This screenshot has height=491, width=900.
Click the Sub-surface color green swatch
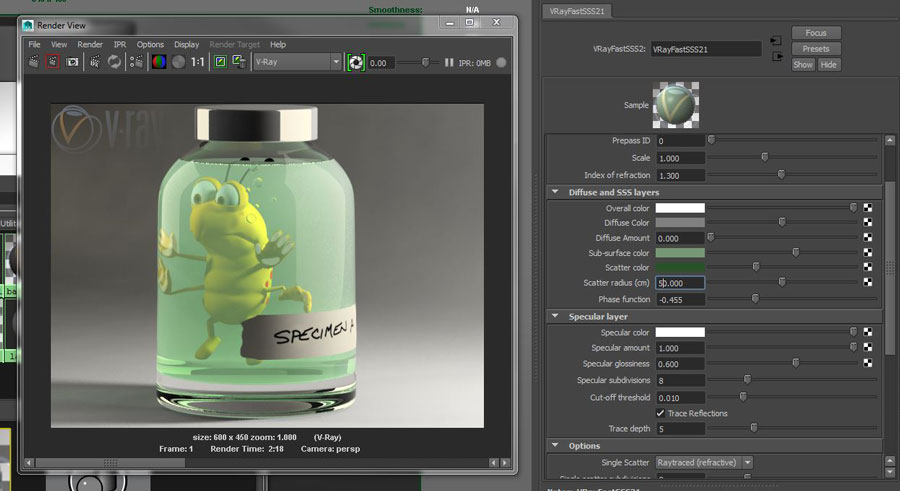[680, 253]
